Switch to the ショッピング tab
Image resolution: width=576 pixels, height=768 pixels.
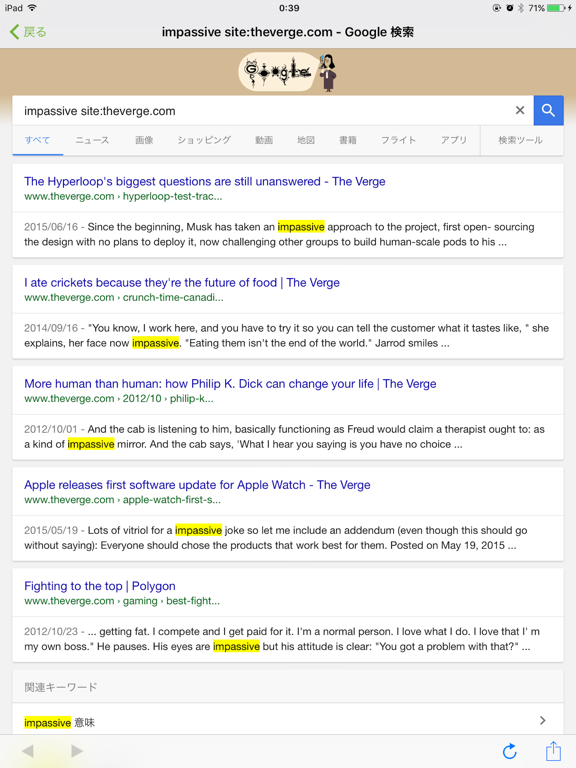click(x=204, y=140)
